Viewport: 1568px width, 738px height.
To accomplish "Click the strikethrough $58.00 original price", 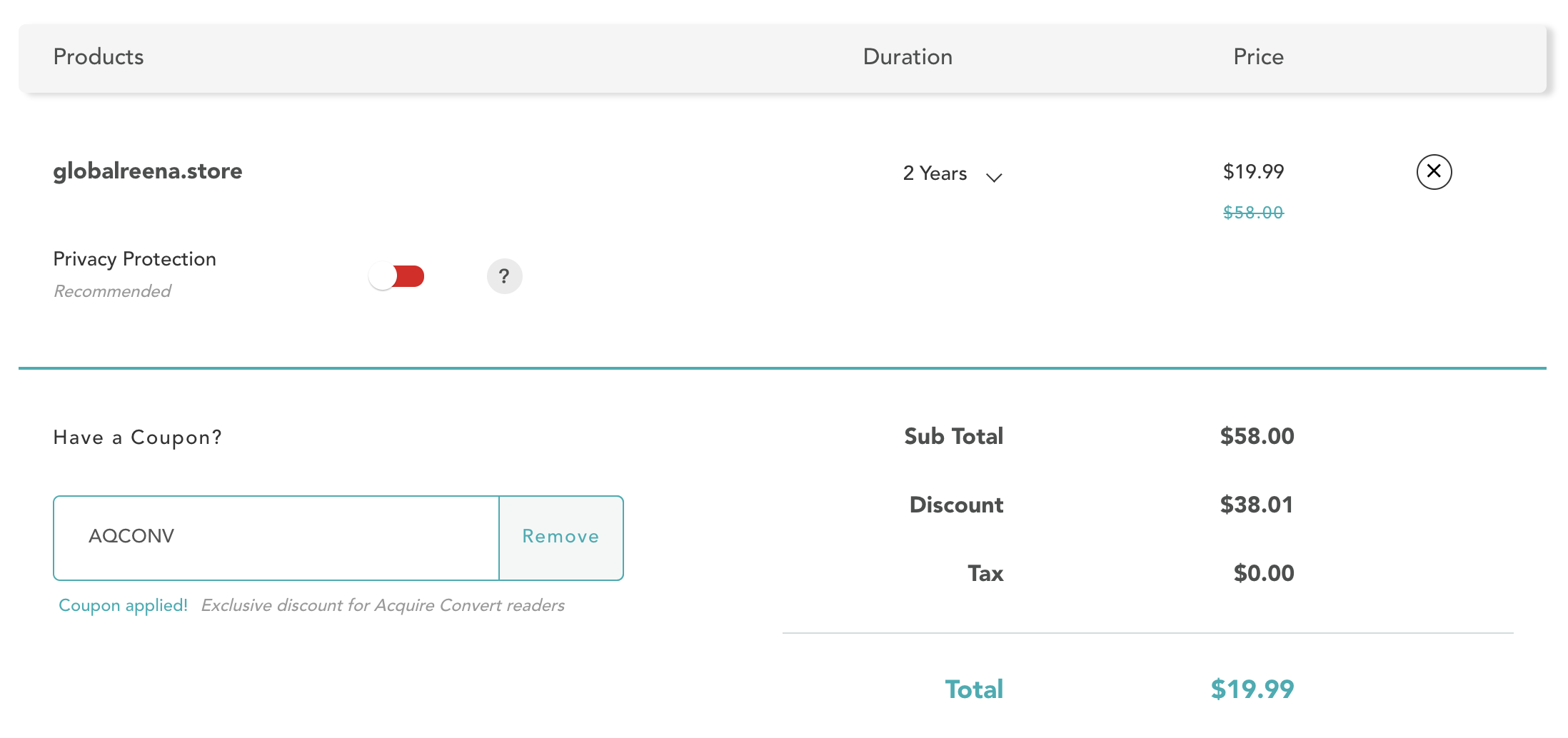I will pyautogui.click(x=1253, y=213).
